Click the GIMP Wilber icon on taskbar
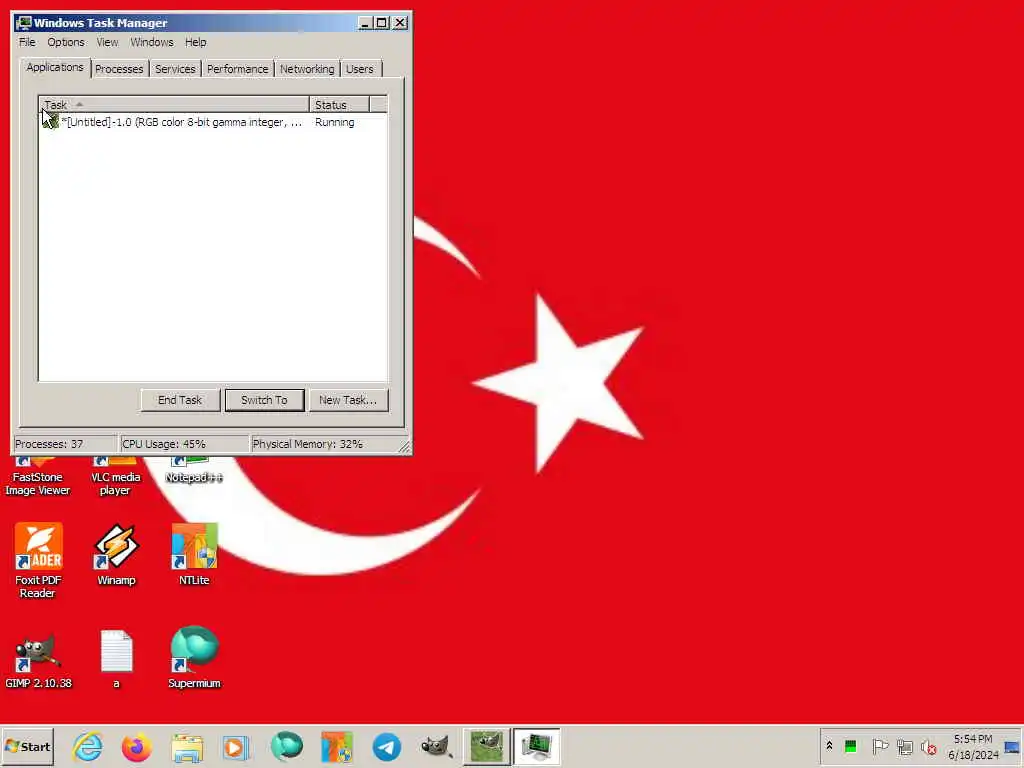 click(436, 747)
